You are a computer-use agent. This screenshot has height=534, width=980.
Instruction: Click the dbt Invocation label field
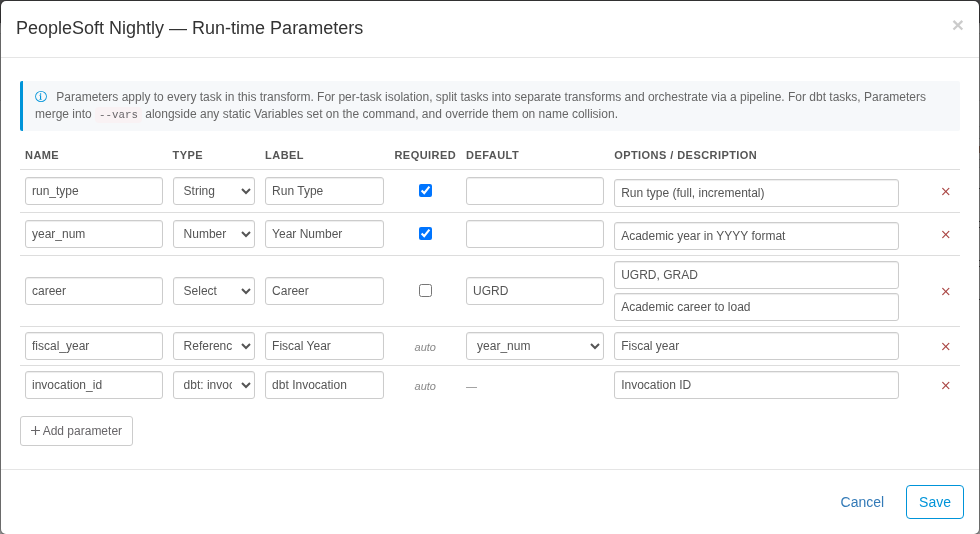[x=324, y=385]
